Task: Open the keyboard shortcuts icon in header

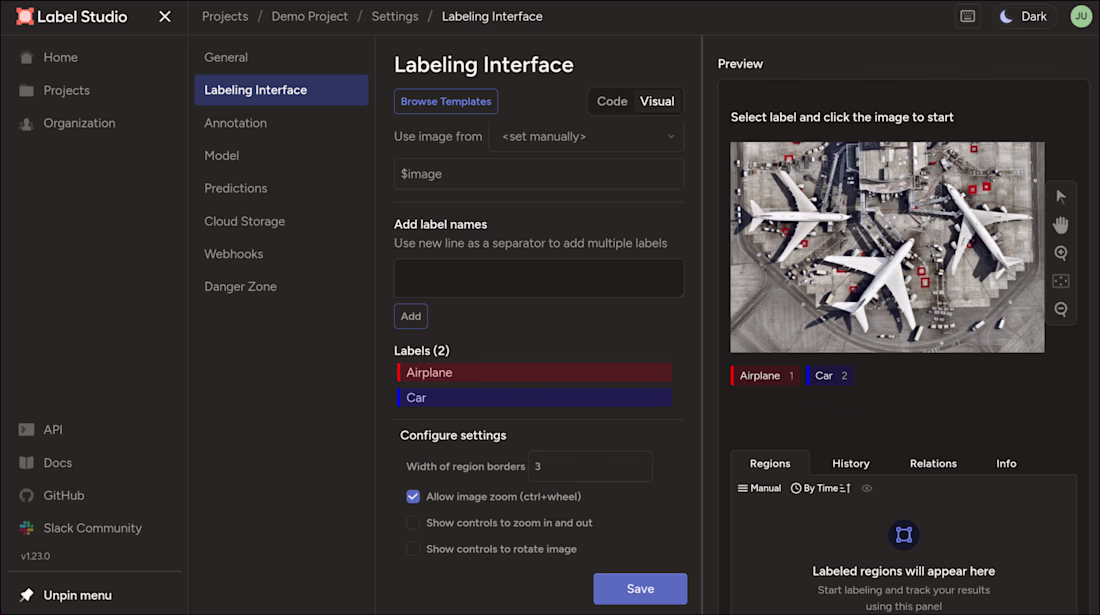Action: 967,16
